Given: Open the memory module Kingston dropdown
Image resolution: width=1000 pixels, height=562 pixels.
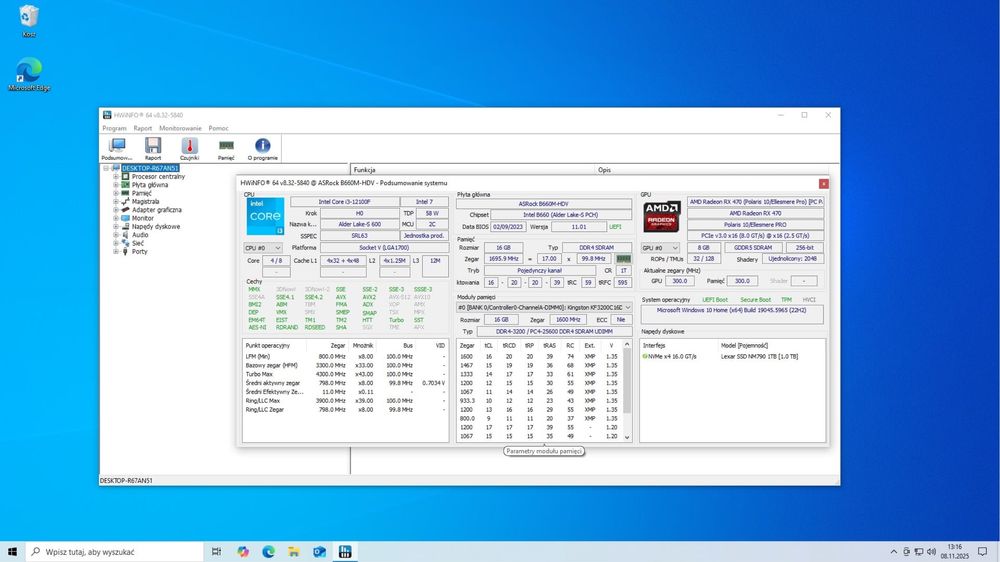Looking at the screenshot, I should (544, 307).
